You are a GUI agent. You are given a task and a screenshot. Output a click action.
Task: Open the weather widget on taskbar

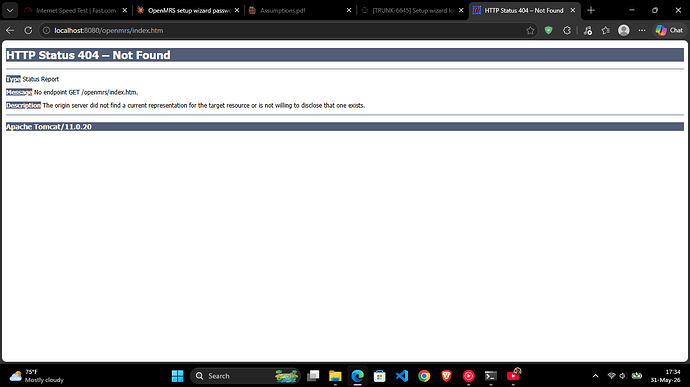[x=37, y=376]
